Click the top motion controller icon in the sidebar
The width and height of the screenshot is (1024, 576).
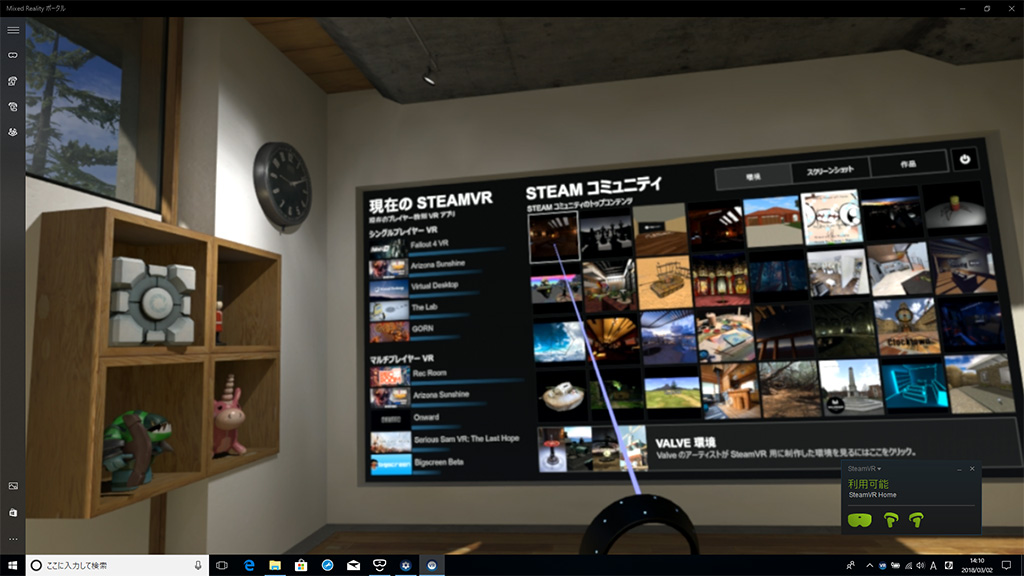pos(13,81)
